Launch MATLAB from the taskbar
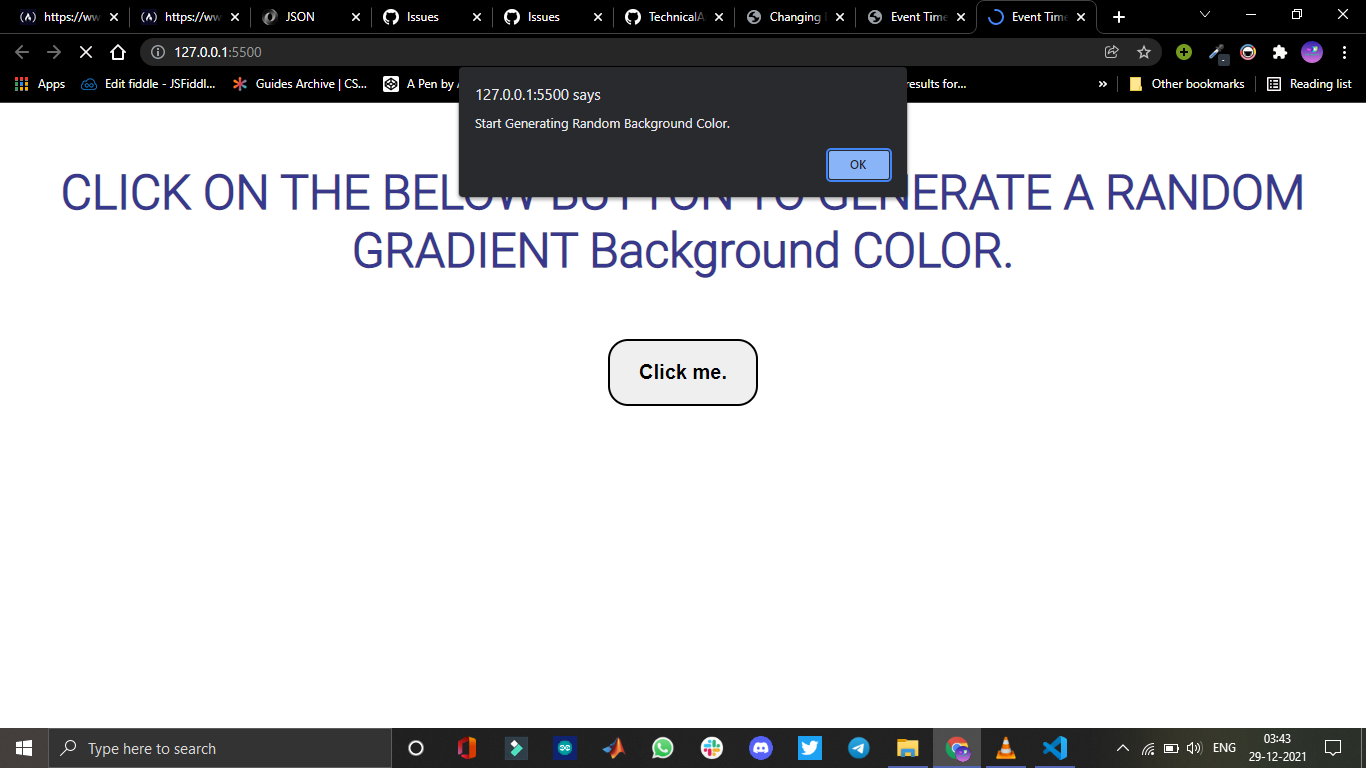 614,748
